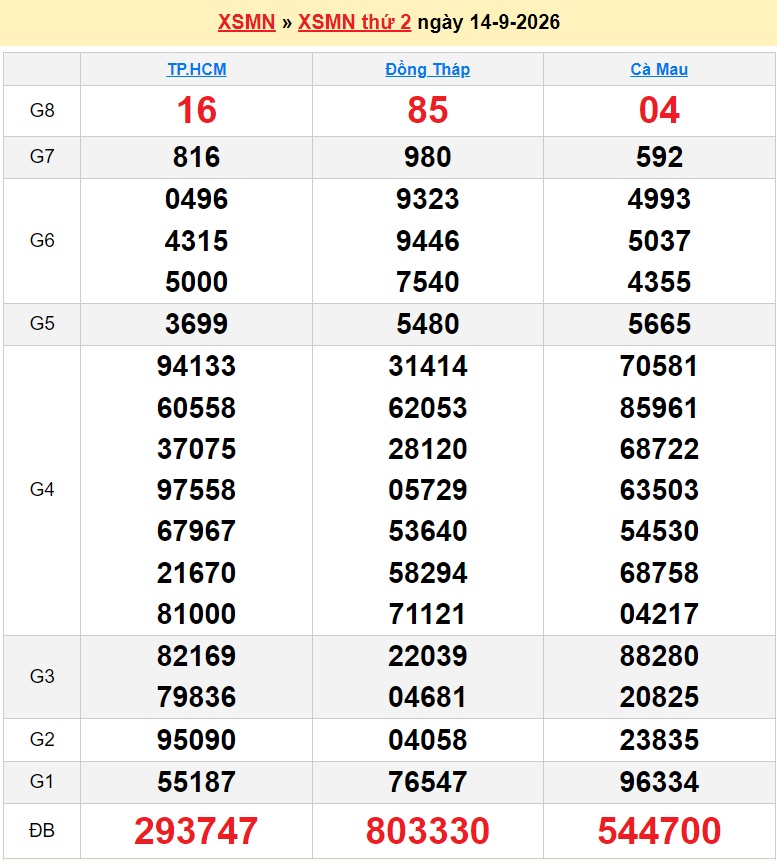This screenshot has height=861, width=777.
Task: Select G4 number 85961
Action: [x=659, y=408]
